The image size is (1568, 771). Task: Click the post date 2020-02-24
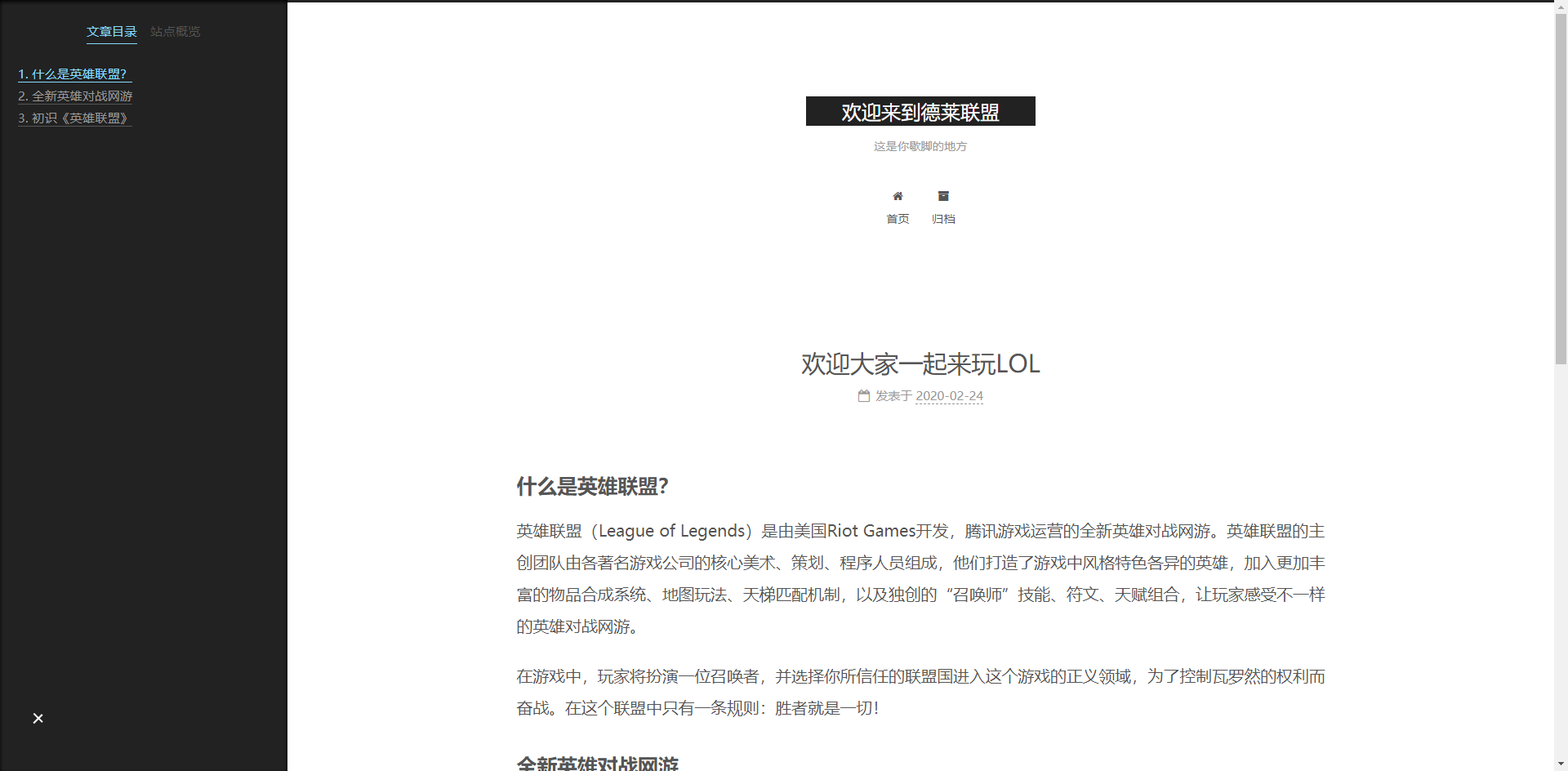(949, 396)
